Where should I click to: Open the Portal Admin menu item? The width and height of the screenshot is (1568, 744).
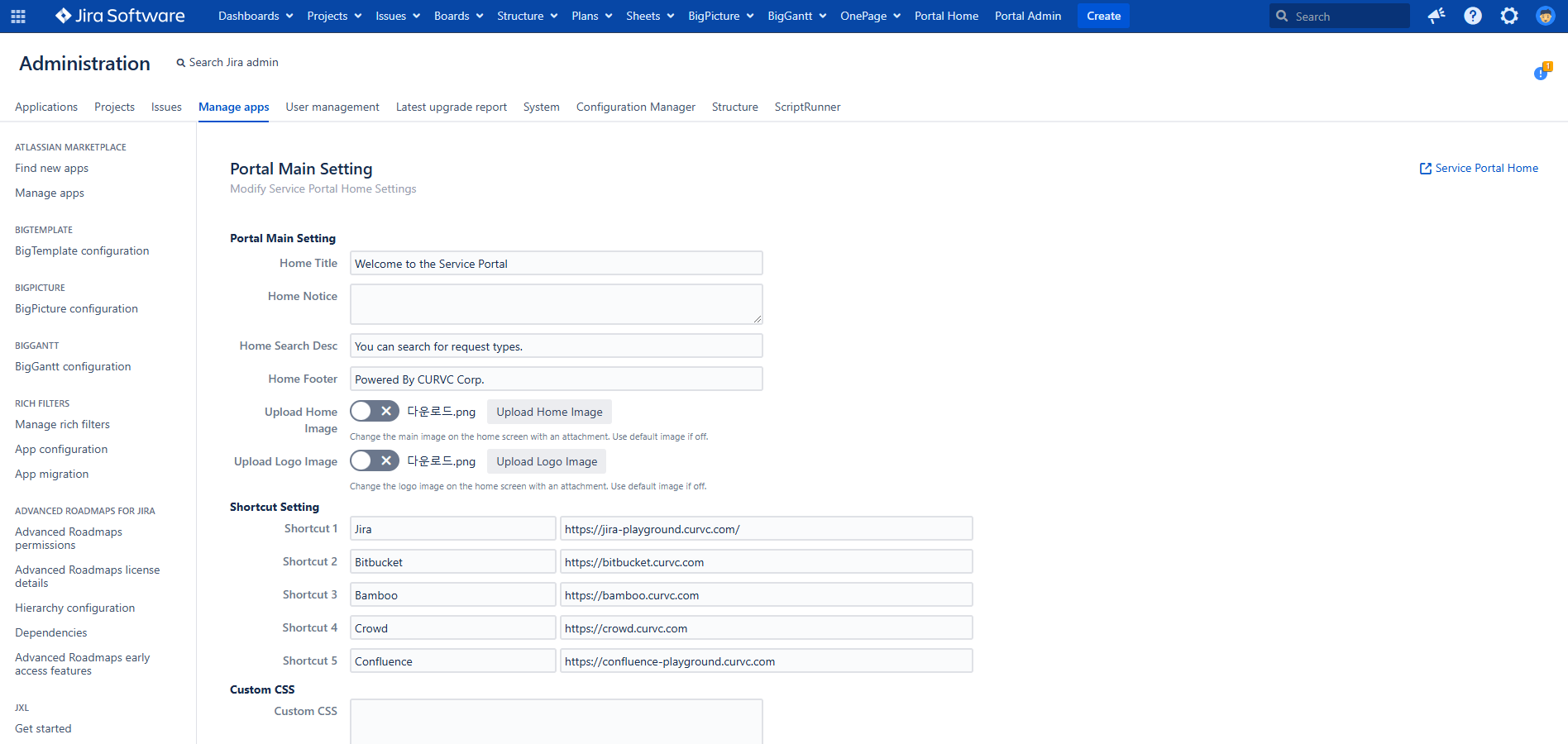(1028, 16)
